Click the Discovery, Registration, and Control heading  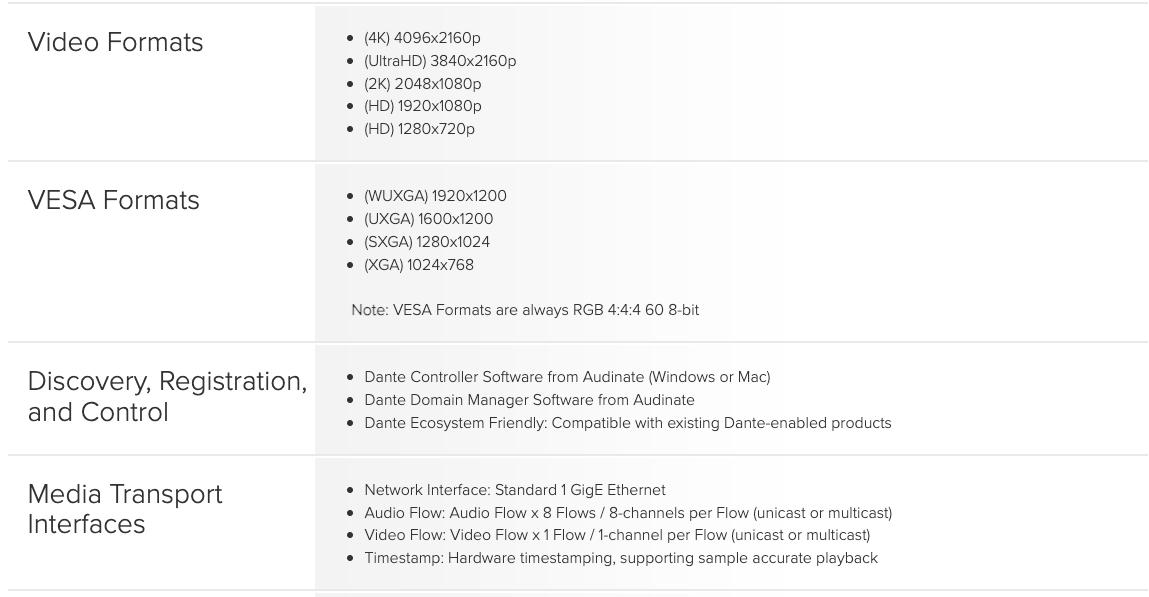[x=167, y=396]
